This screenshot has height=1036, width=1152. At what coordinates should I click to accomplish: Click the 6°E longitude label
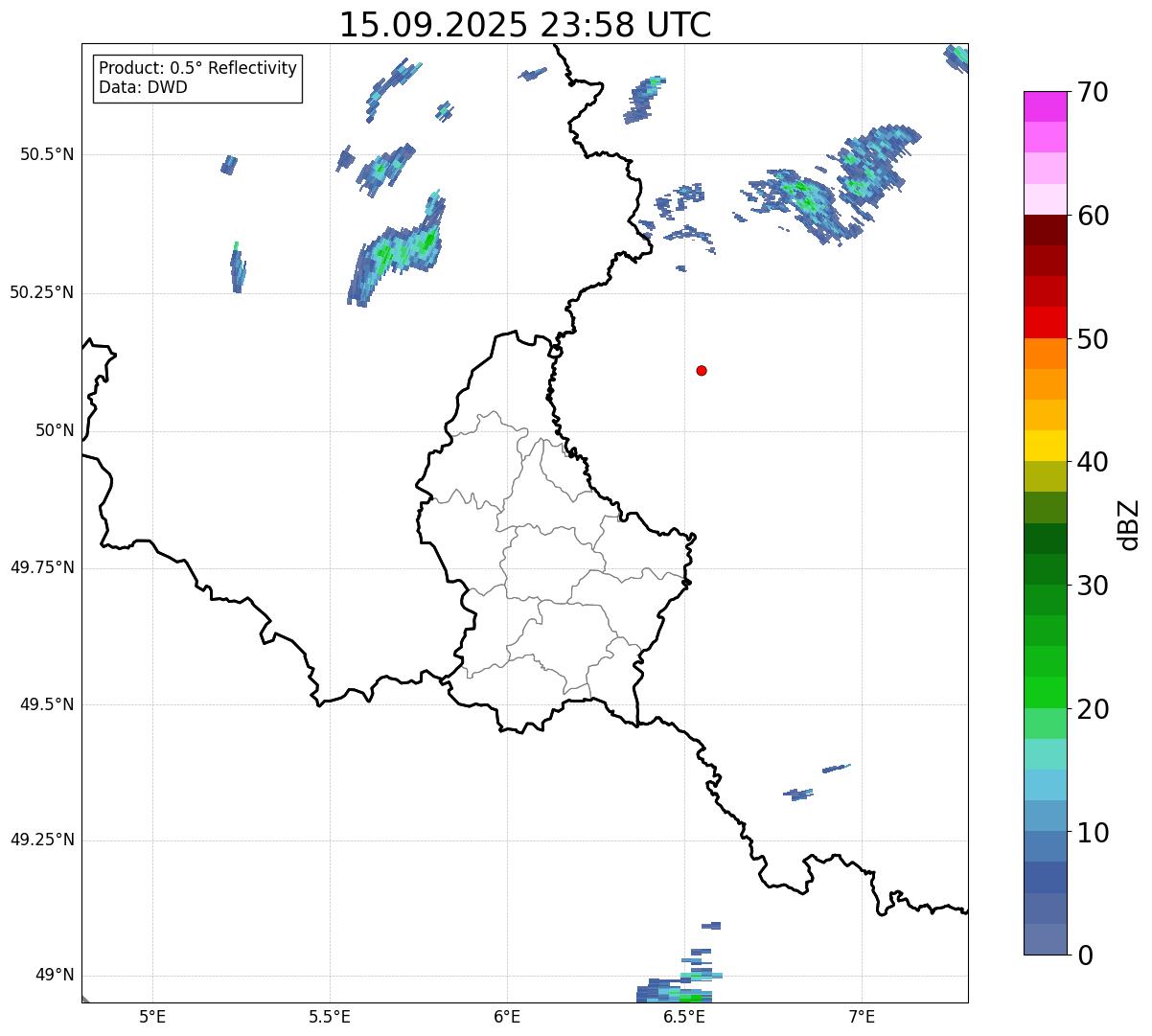tap(507, 1016)
